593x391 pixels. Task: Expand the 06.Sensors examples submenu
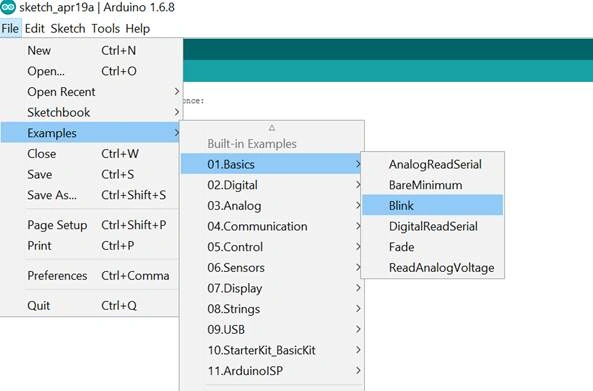tap(271, 267)
